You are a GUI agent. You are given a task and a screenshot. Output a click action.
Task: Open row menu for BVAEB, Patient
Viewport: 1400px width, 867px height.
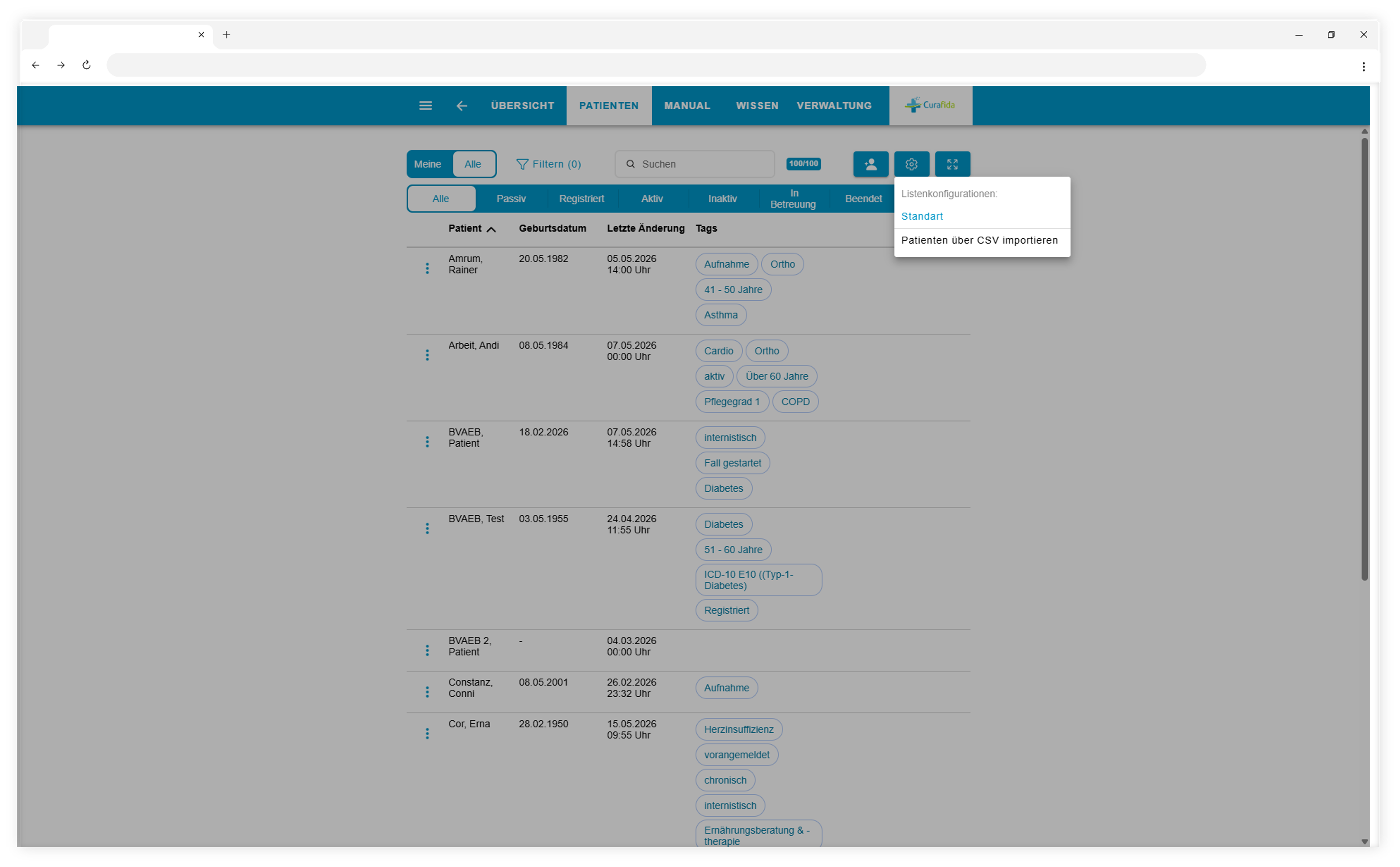(x=427, y=442)
